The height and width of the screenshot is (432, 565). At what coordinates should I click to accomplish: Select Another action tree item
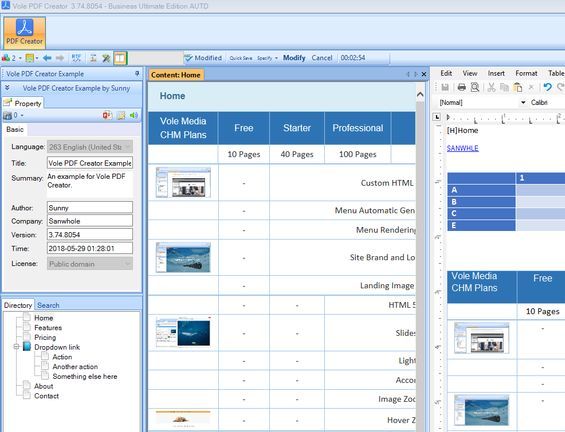pyautogui.click(x=75, y=366)
